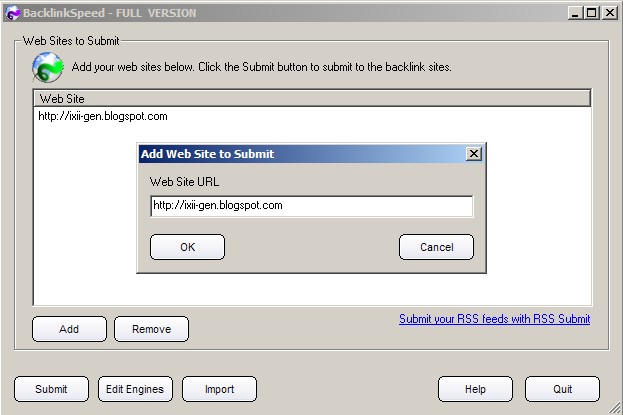Click the Add button
This screenshot has width=623, height=415.
point(69,329)
